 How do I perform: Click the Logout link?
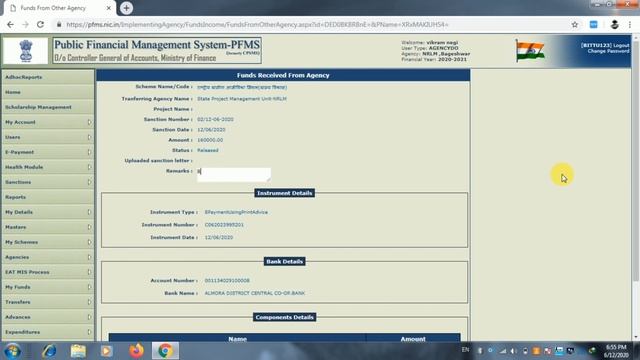(621, 45)
